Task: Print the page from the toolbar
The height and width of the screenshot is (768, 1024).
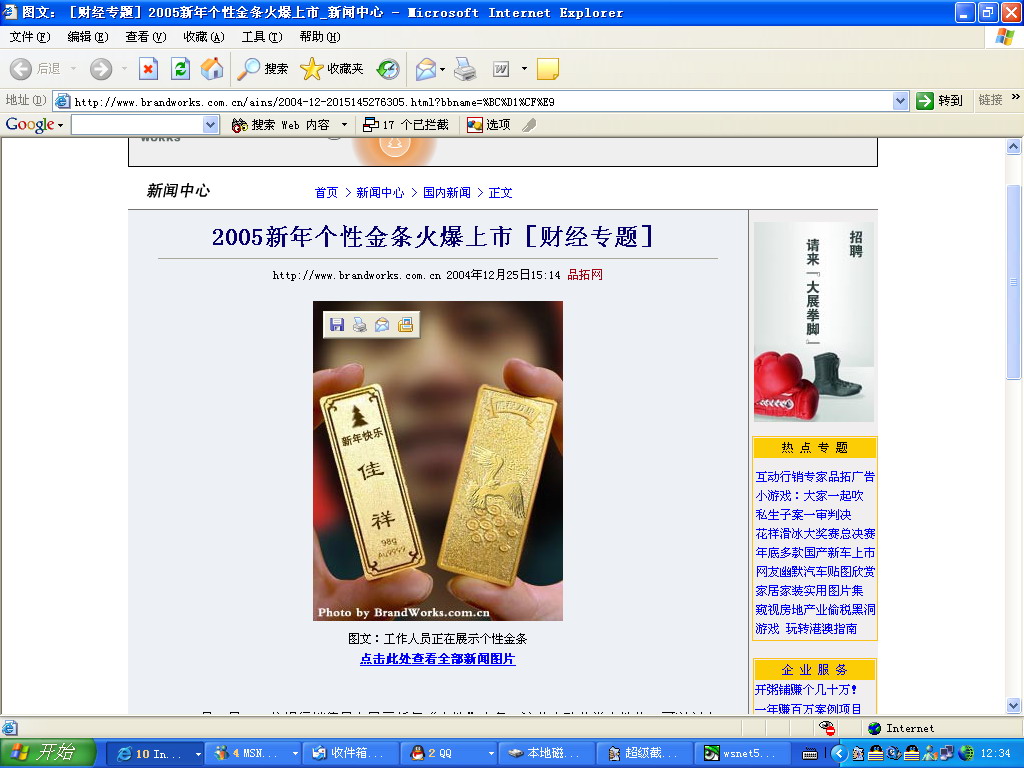Action: coord(465,69)
